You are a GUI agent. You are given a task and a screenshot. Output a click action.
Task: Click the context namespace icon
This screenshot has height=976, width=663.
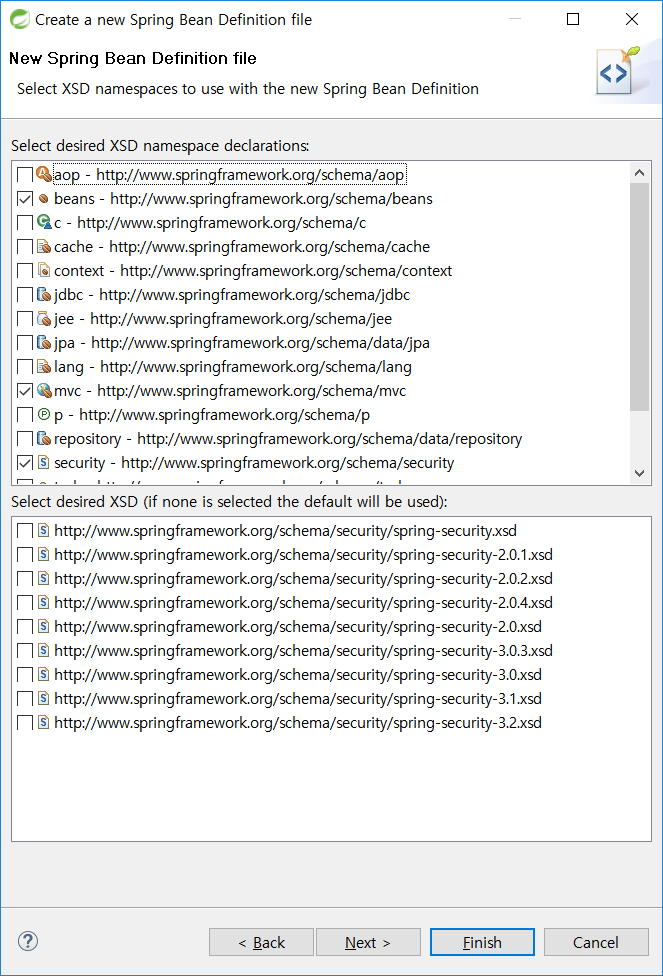44,270
